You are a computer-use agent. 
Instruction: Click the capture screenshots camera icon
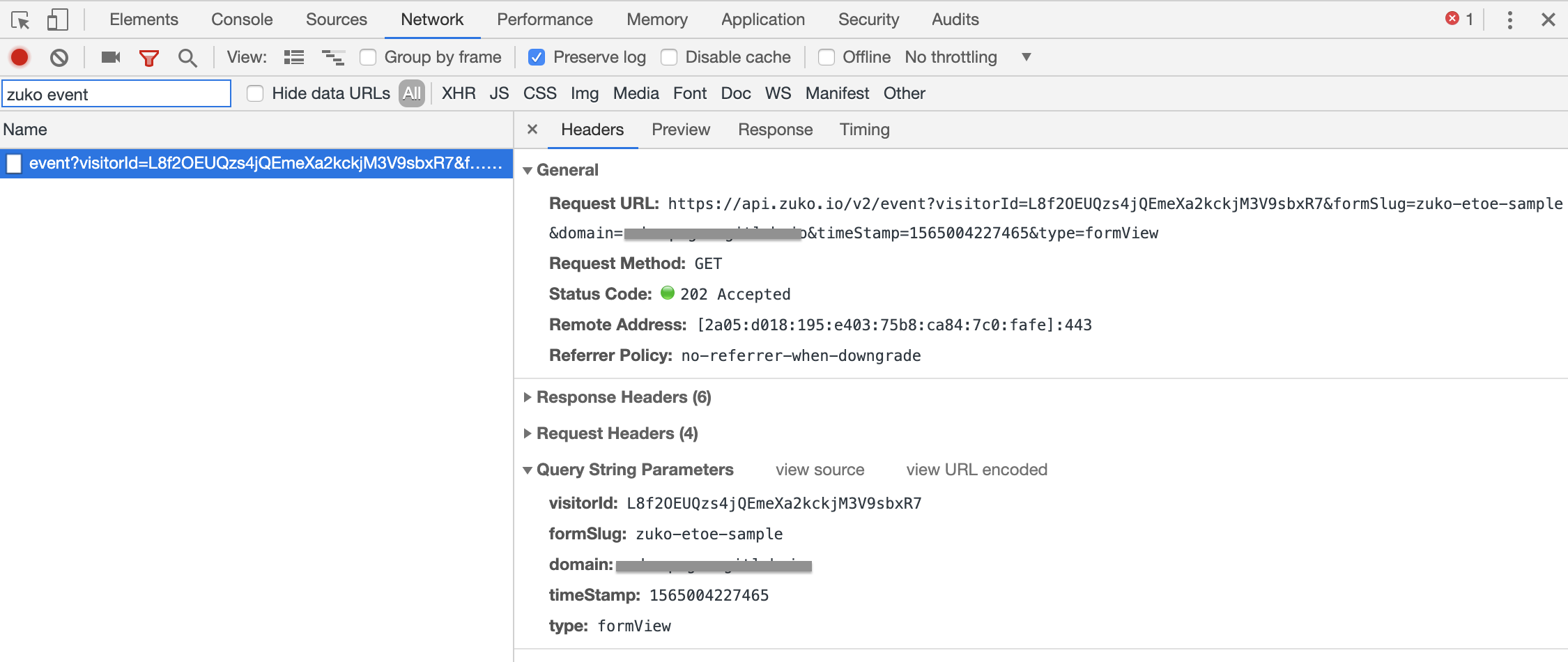(x=110, y=57)
